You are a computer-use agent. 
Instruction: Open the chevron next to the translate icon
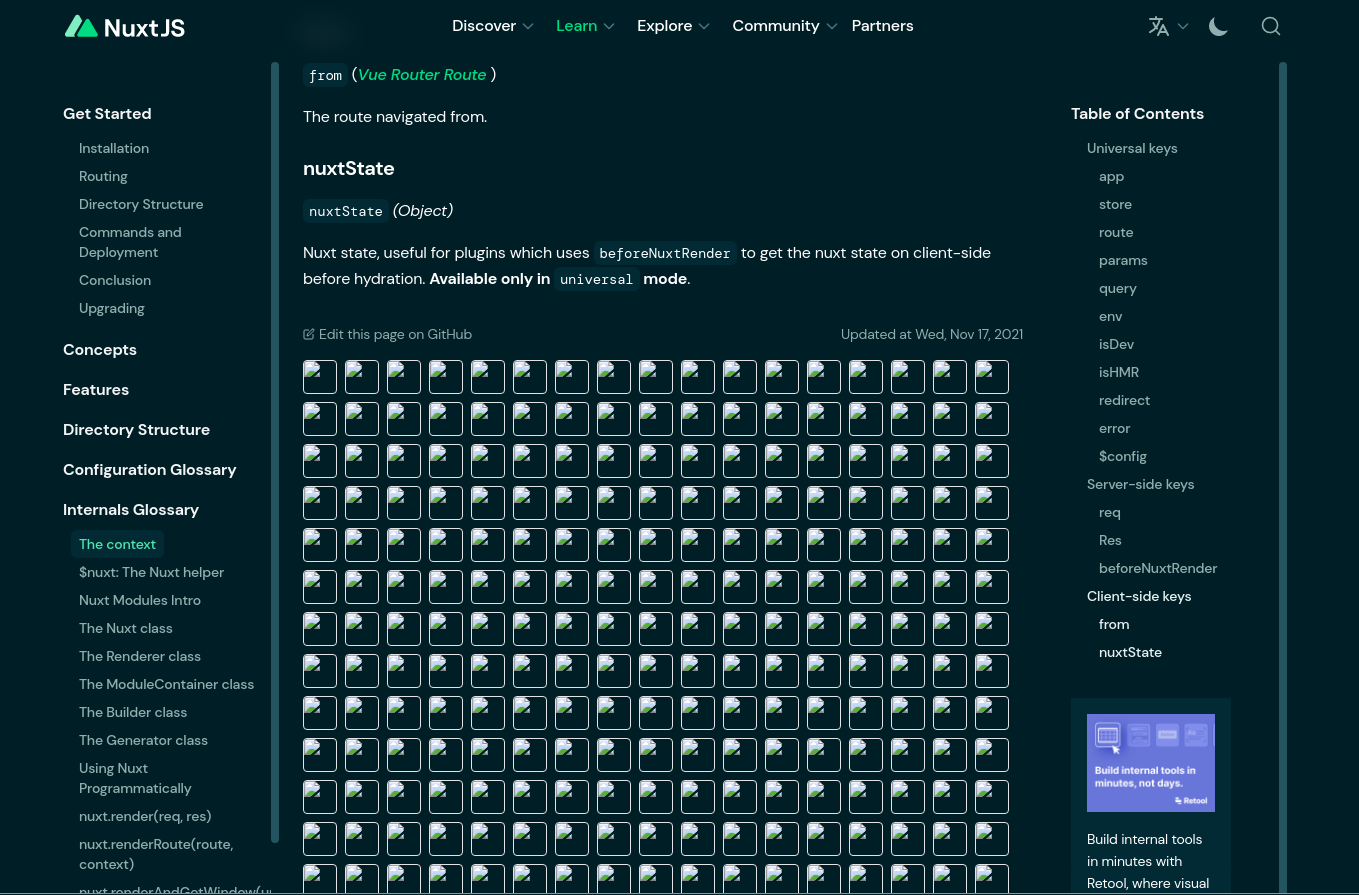tap(1181, 27)
